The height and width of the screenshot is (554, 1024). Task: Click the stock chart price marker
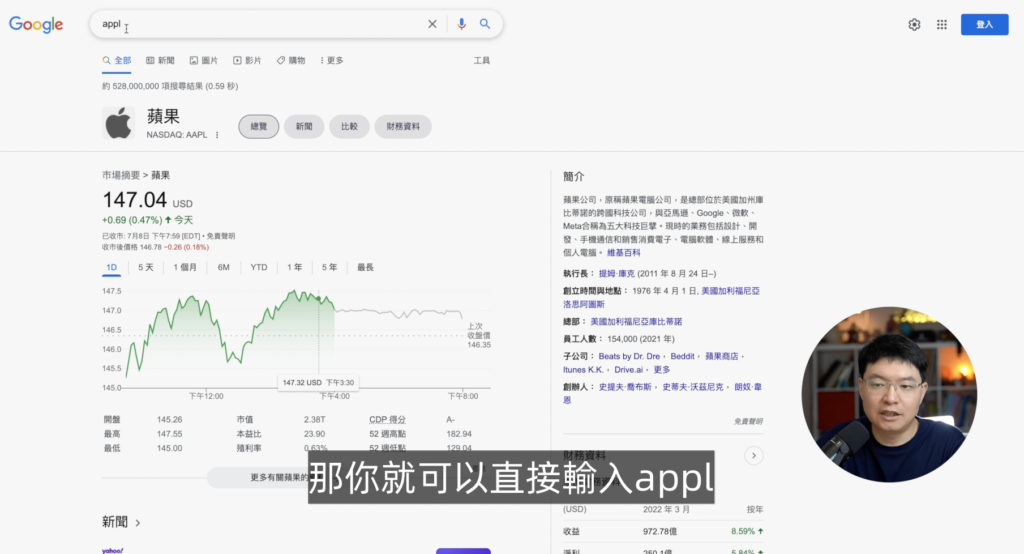(x=319, y=298)
